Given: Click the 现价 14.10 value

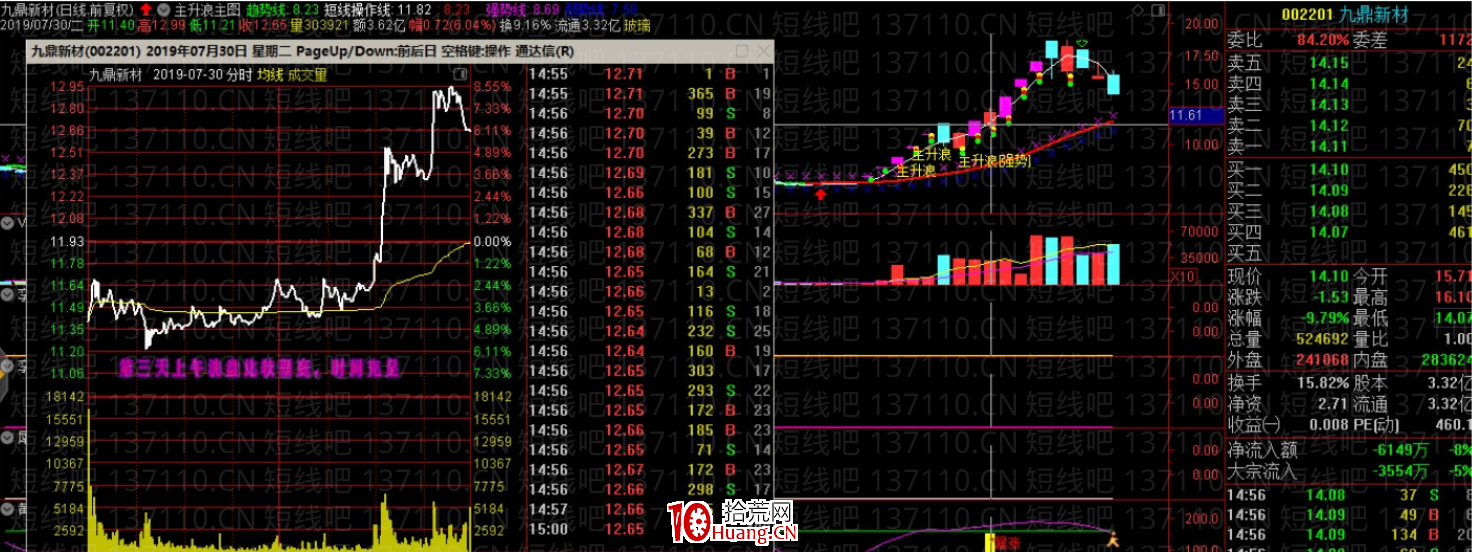Looking at the screenshot, I should point(1328,277).
